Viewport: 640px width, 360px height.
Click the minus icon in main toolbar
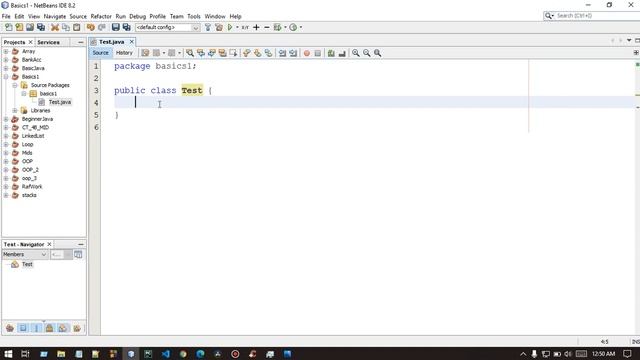pyautogui.click(x=267, y=27)
